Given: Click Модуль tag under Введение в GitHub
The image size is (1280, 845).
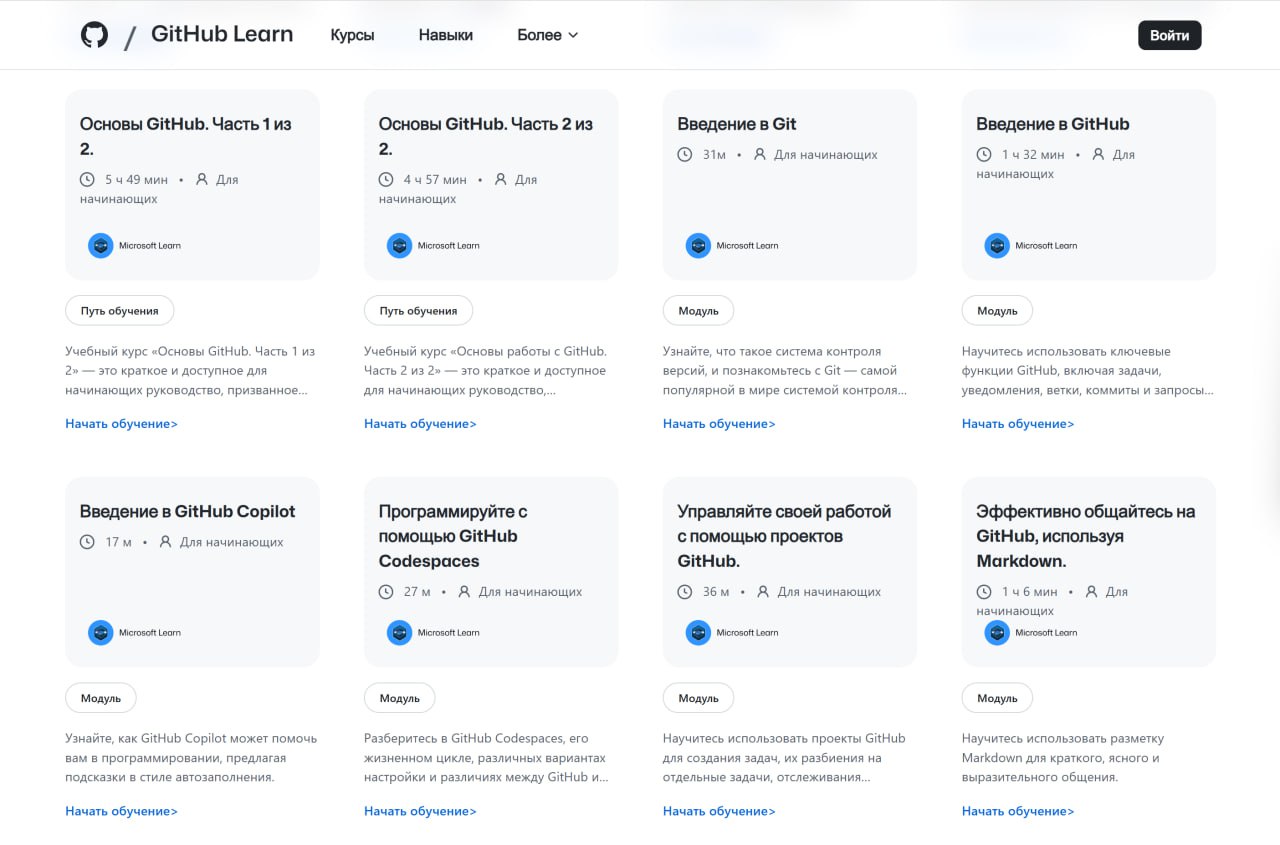Looking at the screenshot, I should (997, 311).
